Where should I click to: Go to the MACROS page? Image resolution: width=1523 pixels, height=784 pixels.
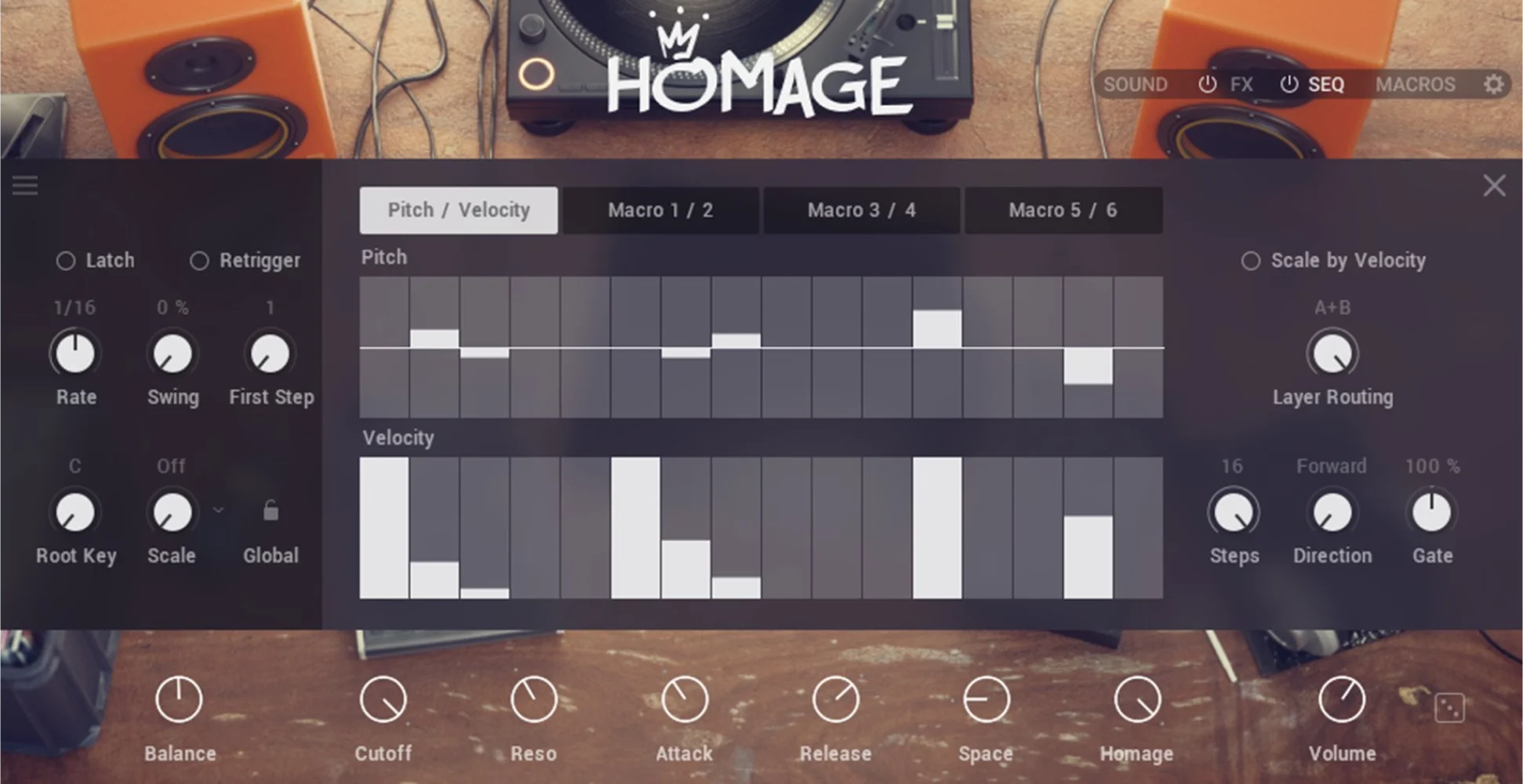1415,85
